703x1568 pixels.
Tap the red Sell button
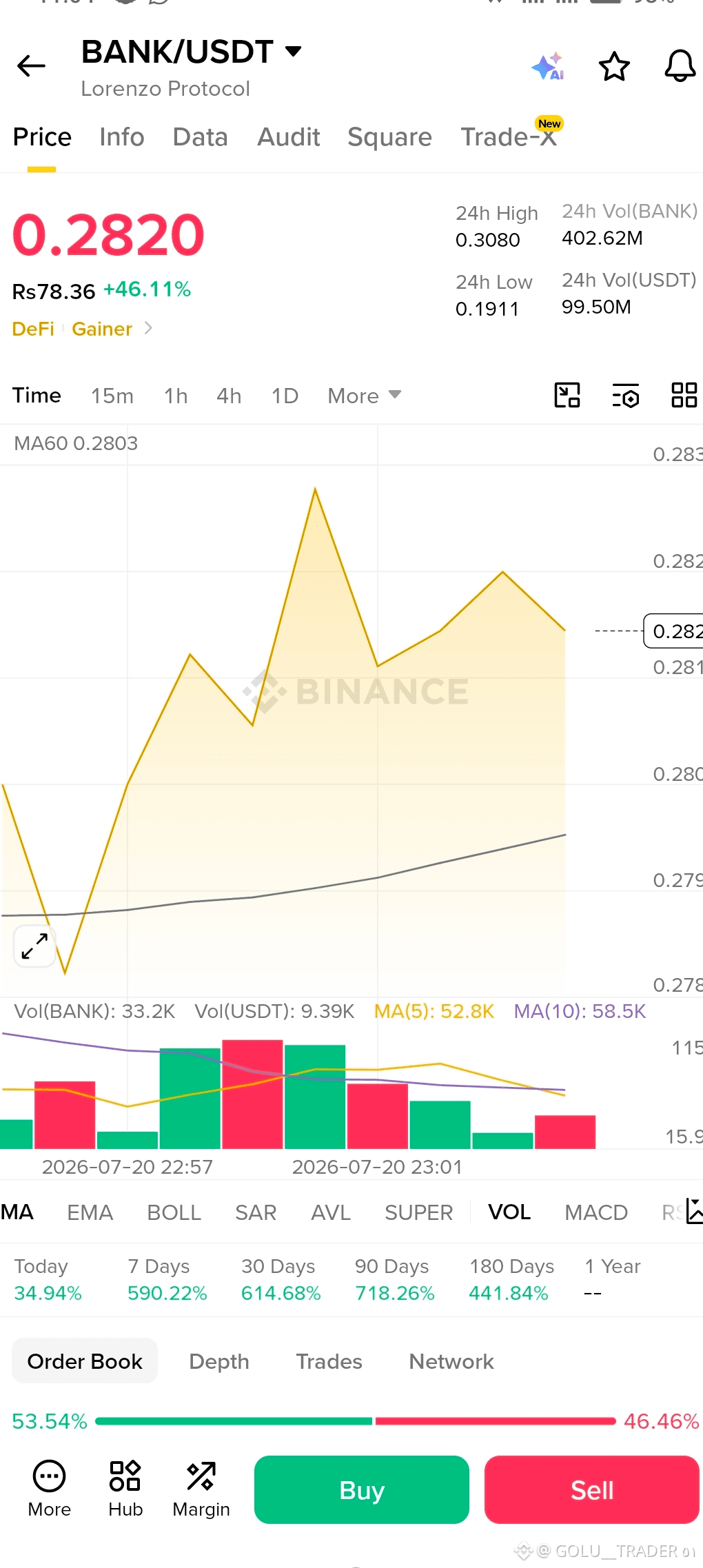(592, 1489)
